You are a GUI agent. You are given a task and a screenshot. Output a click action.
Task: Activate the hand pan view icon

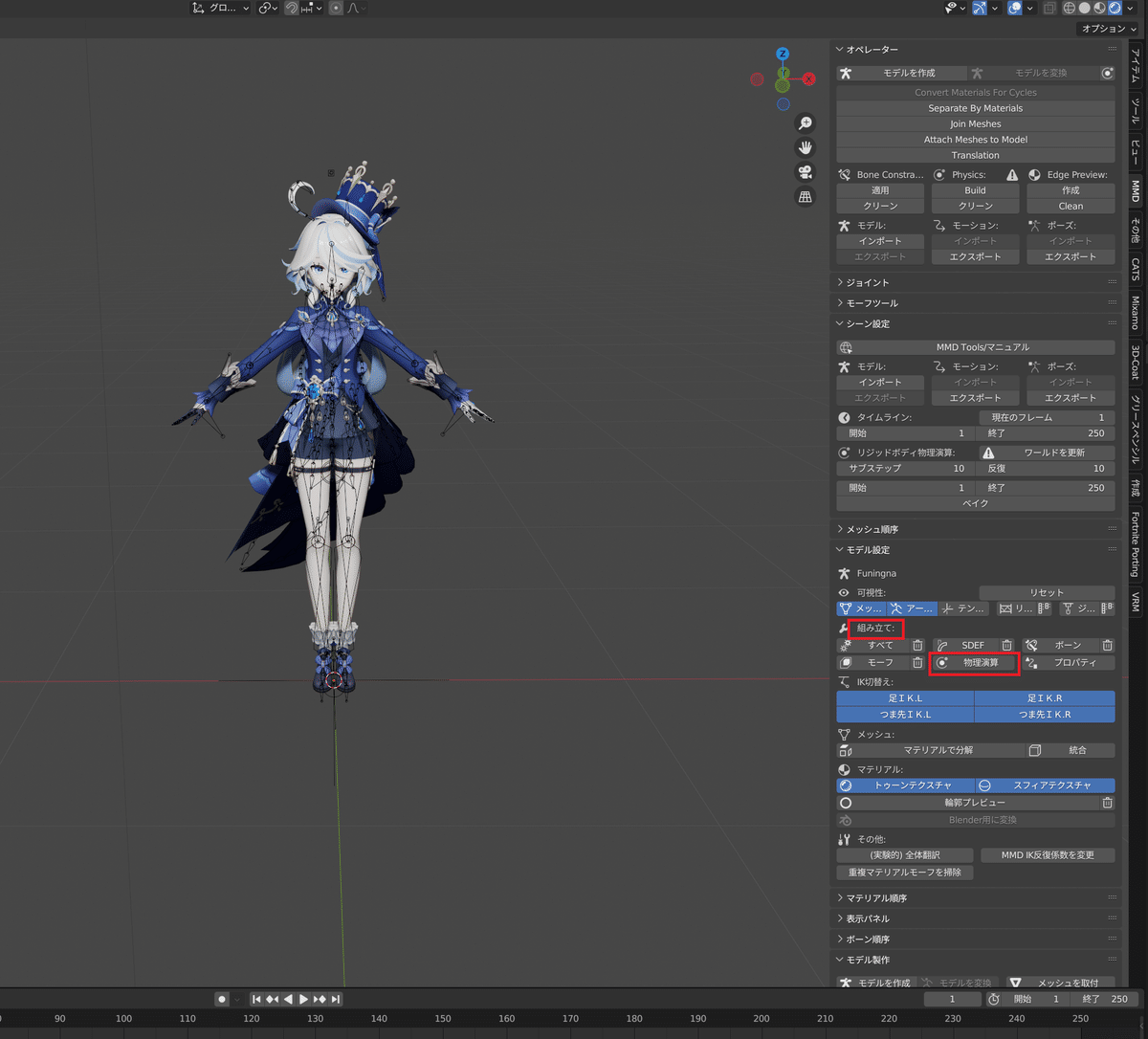(x=806, y=147)
